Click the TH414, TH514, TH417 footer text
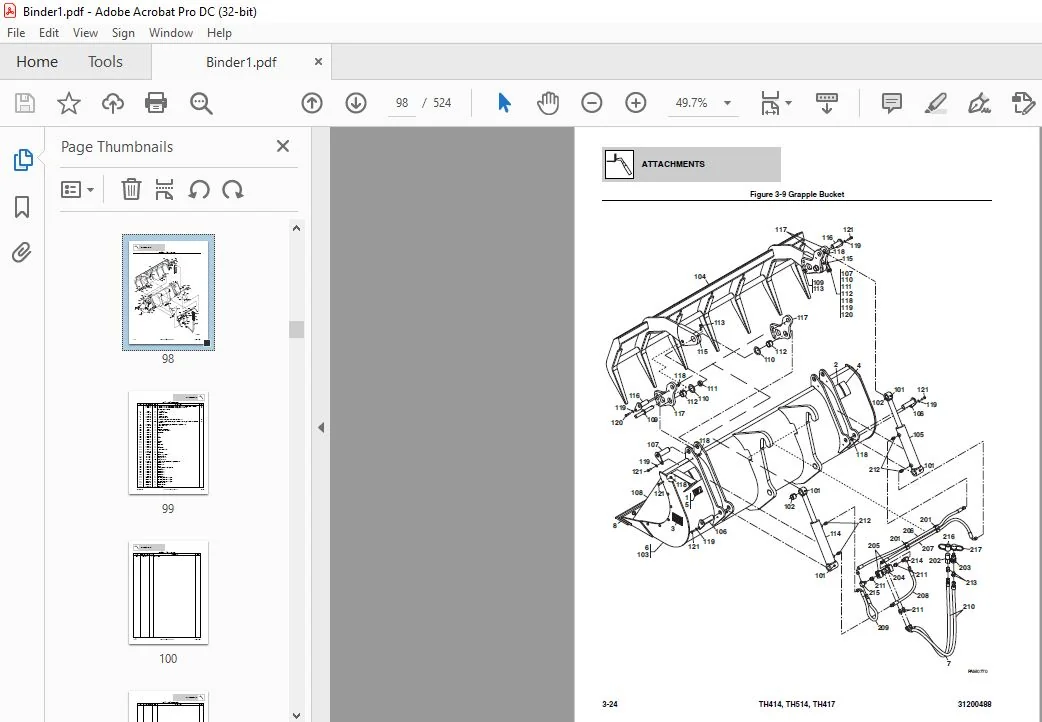 tap(797, 704)
